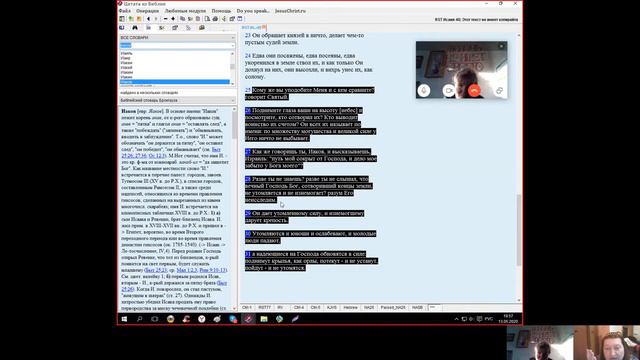Open the Помощь menu
Screen dimensions: 640x360
pos(221,11)
